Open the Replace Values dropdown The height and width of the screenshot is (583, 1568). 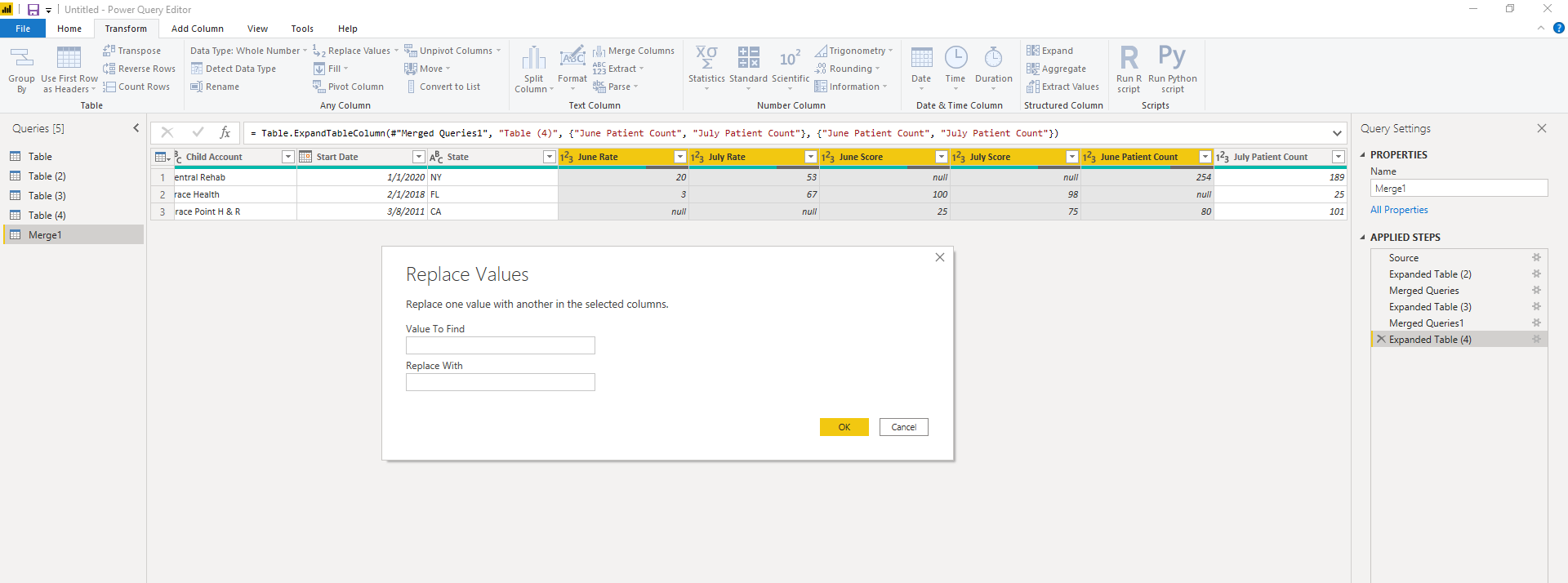click(356, 51)
